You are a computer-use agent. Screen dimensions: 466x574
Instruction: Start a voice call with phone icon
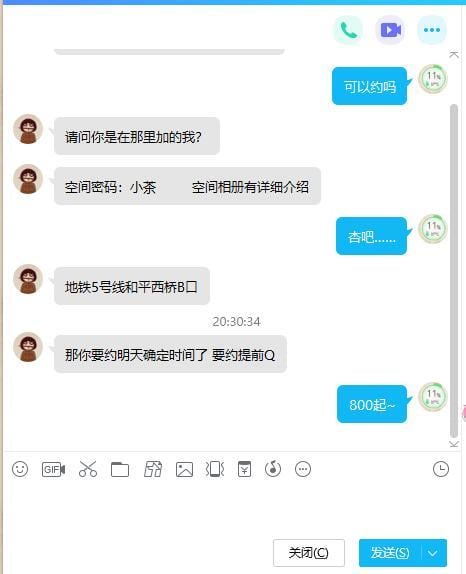(x=348, y=30)
